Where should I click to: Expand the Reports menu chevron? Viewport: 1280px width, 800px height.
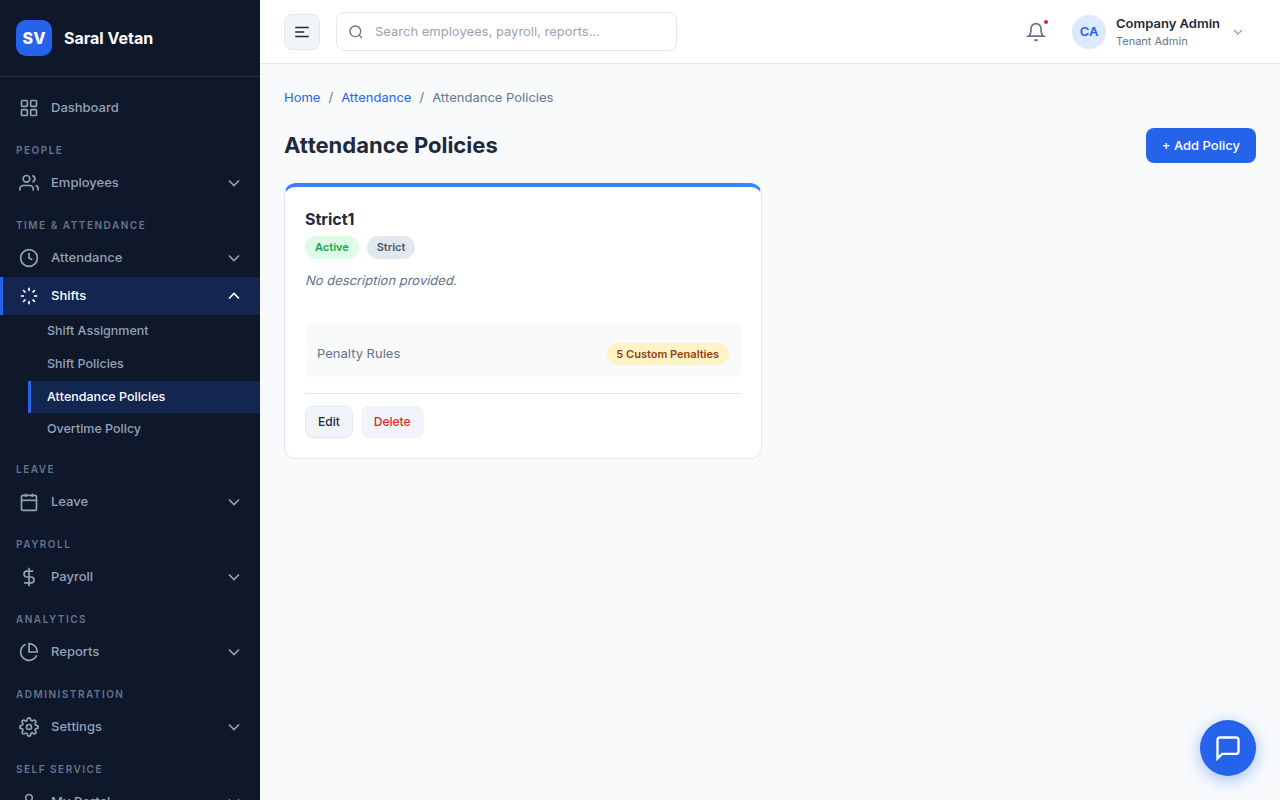(x=234, y=652)
